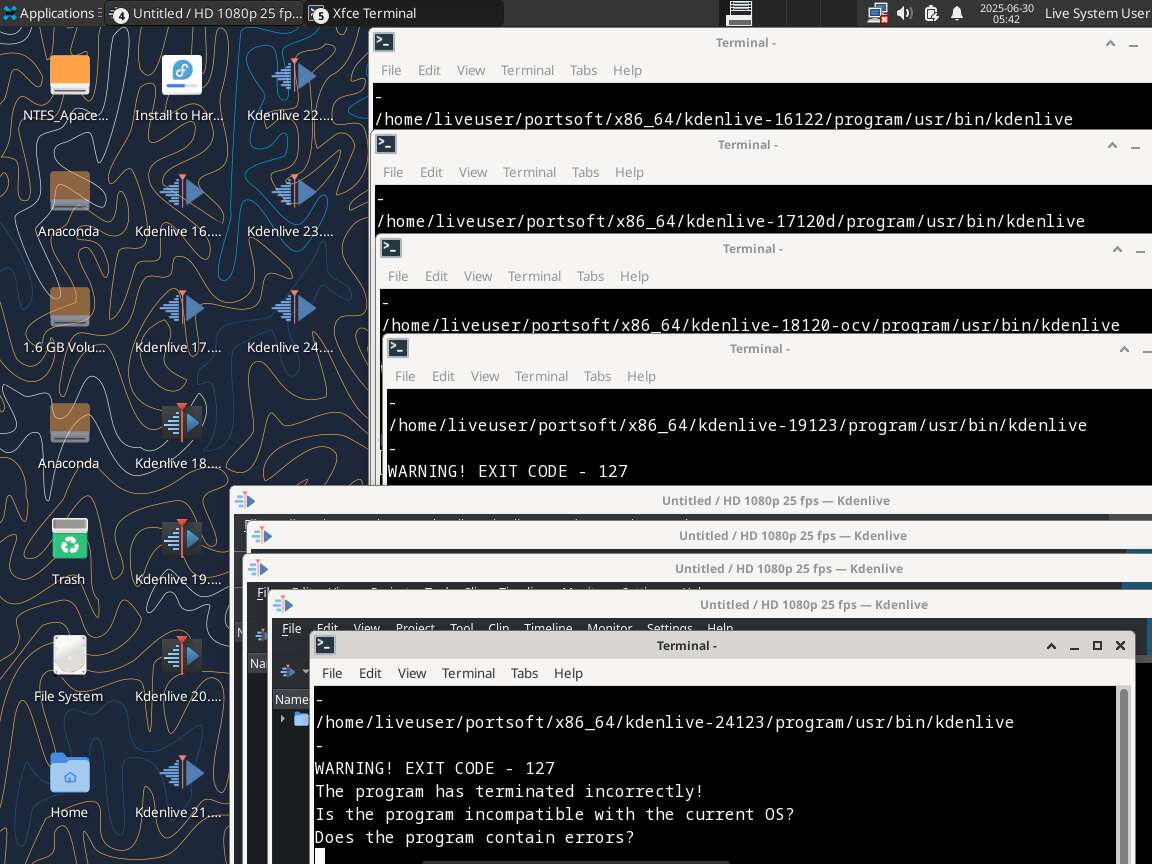
Task: Click the Kdenlive logo icon in the bin toolbar
Action: [288, 671]
